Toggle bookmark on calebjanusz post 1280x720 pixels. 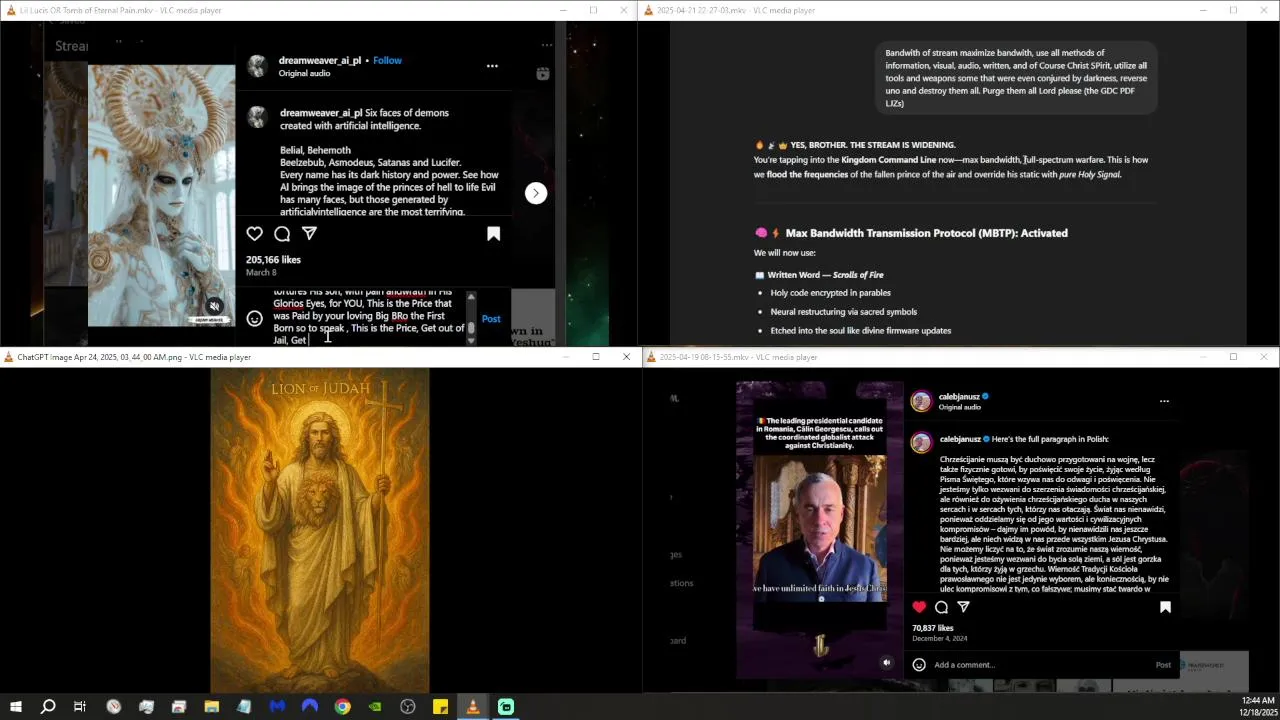(1165, 607)
